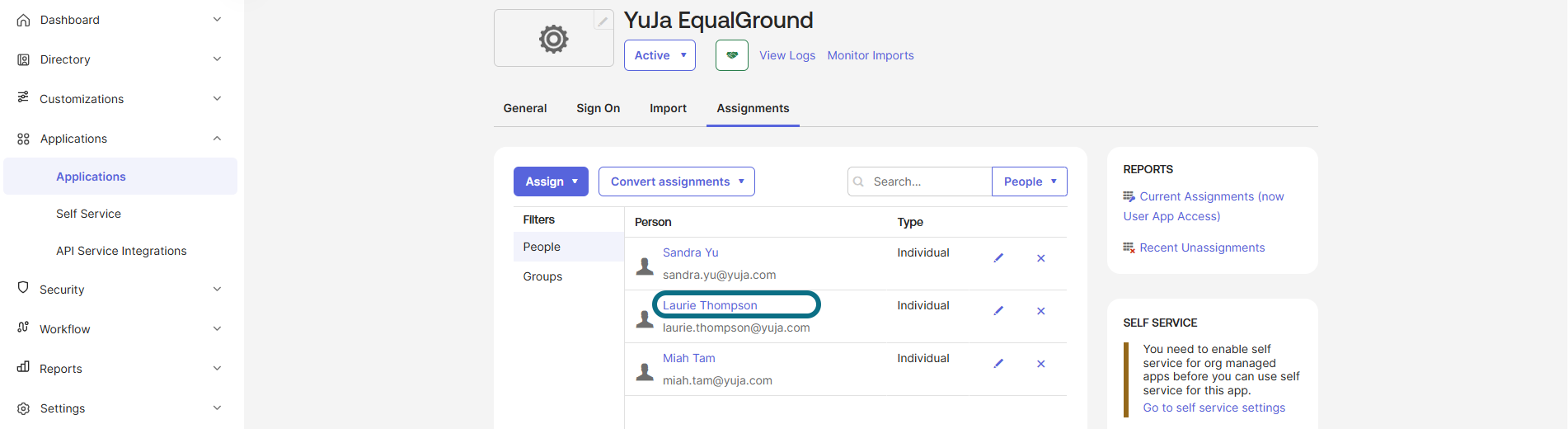Click laurie.thompson@yuja.com email text

(x=736, y=328)
